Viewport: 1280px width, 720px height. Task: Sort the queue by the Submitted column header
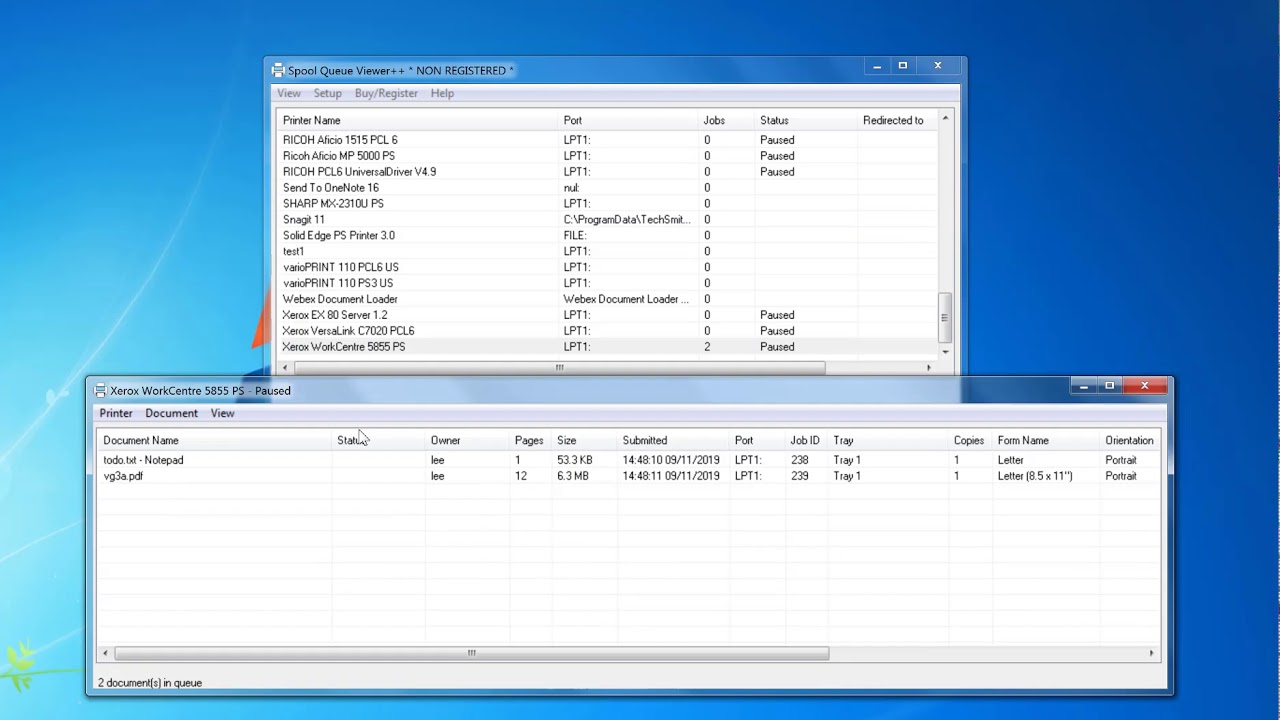[673, 440]
